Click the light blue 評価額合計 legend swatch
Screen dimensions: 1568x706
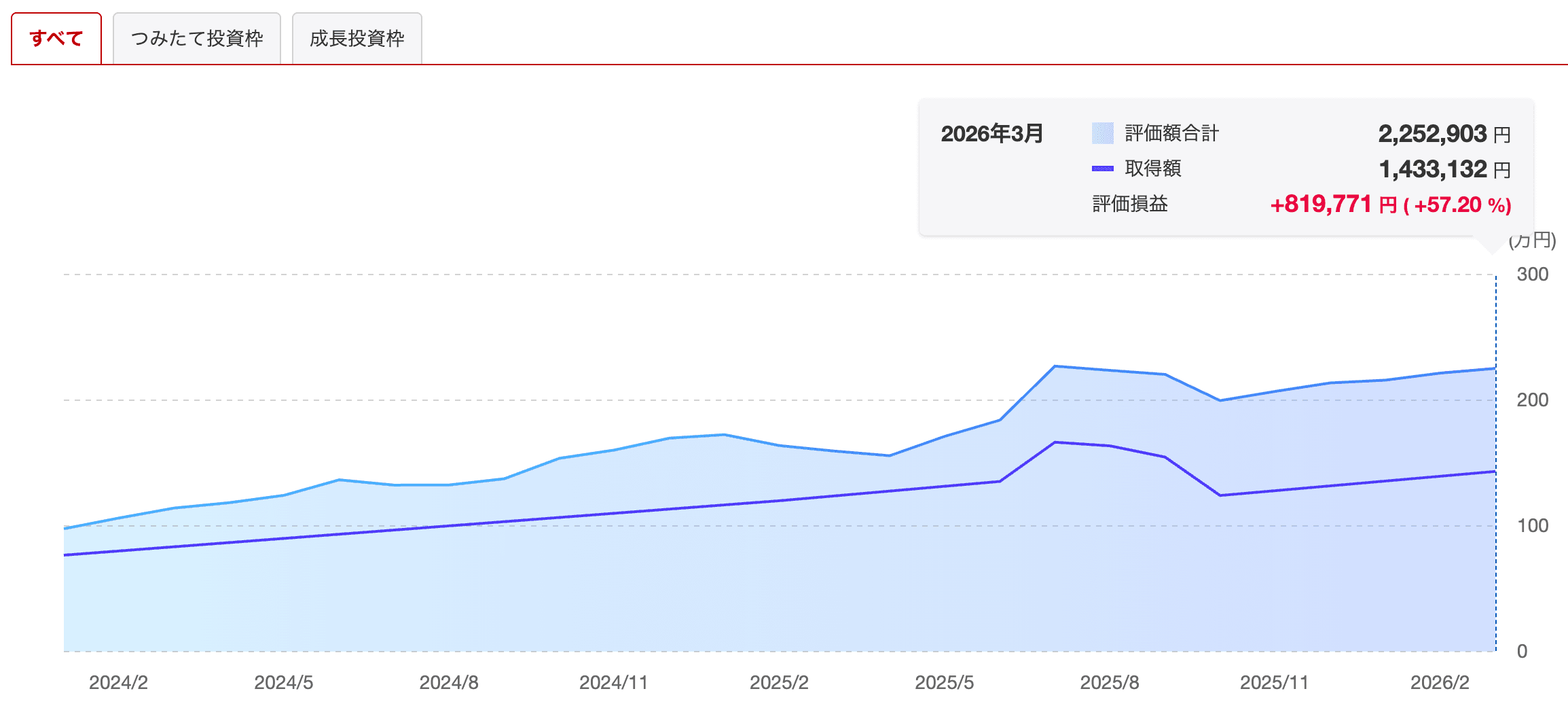(x=1102, y=133)
